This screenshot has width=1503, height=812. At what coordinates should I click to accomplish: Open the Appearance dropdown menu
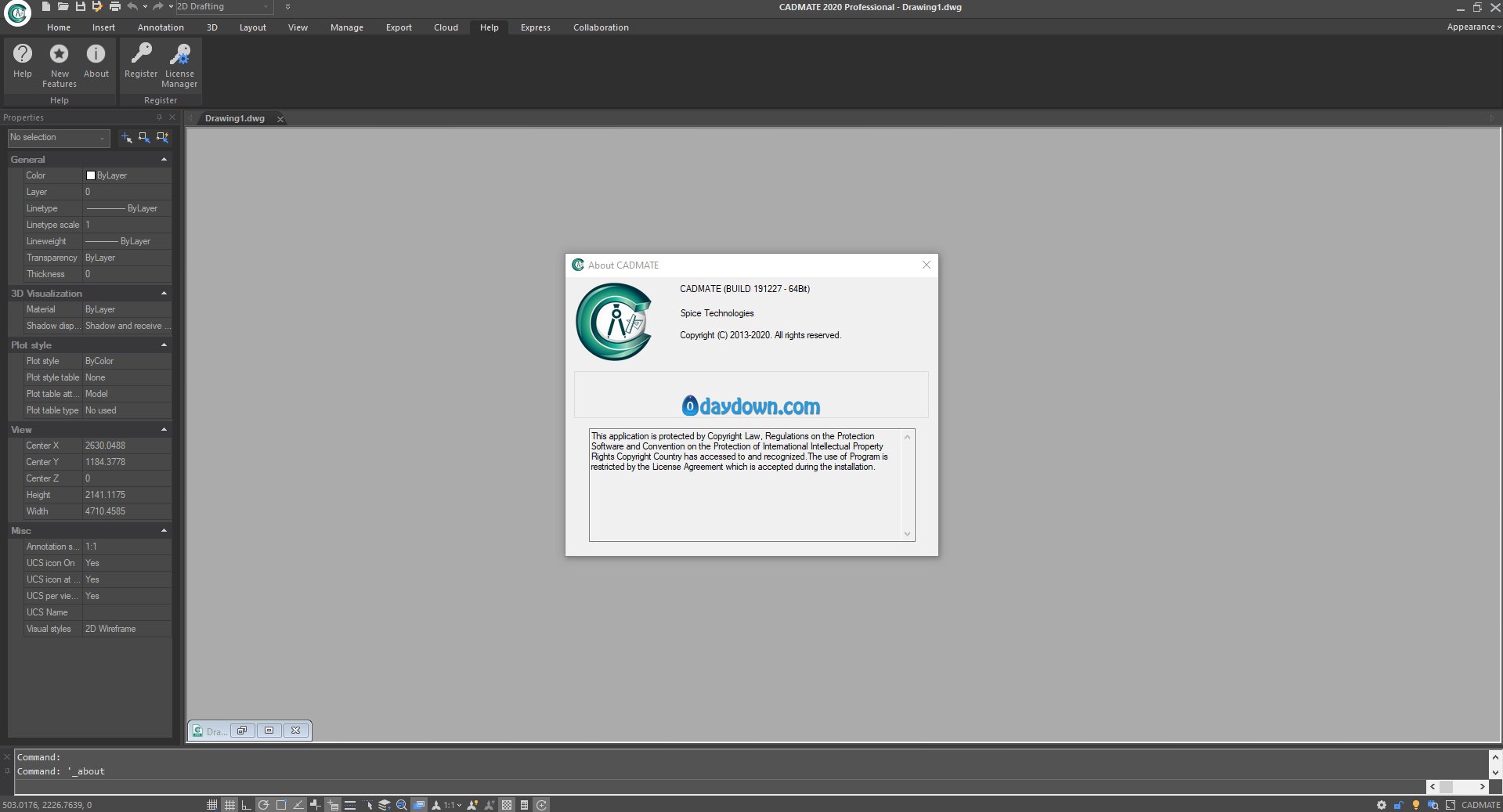click(1473, 27)
